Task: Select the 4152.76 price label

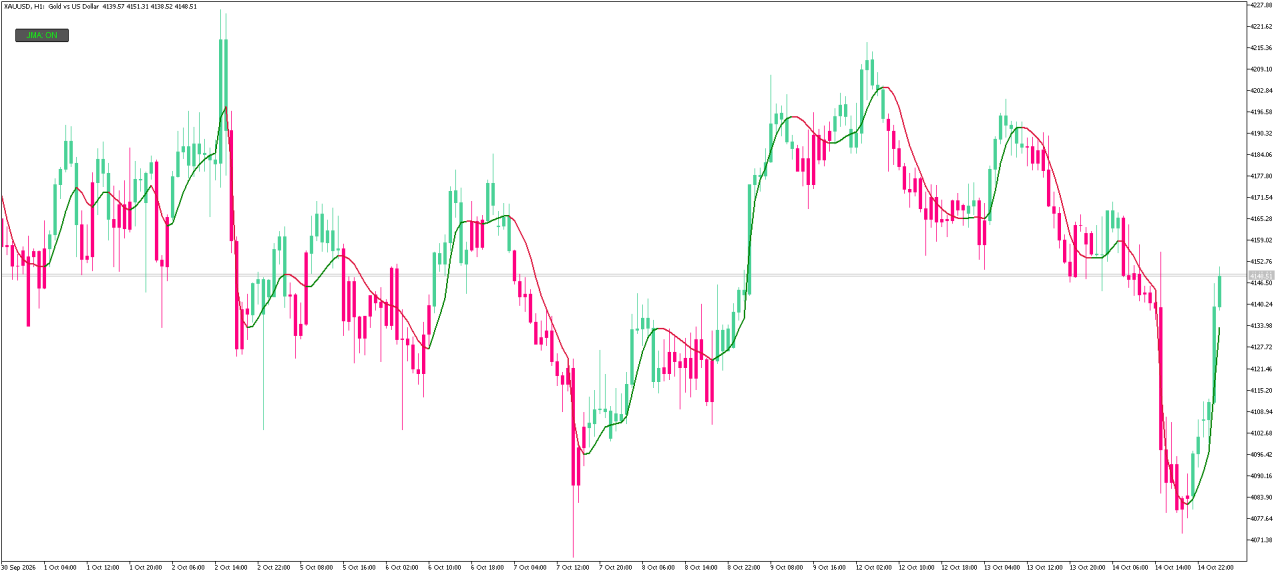Action: point(1260,261)
